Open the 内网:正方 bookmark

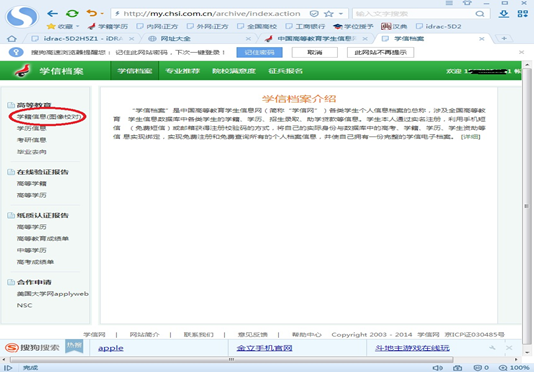click(157, 26)
